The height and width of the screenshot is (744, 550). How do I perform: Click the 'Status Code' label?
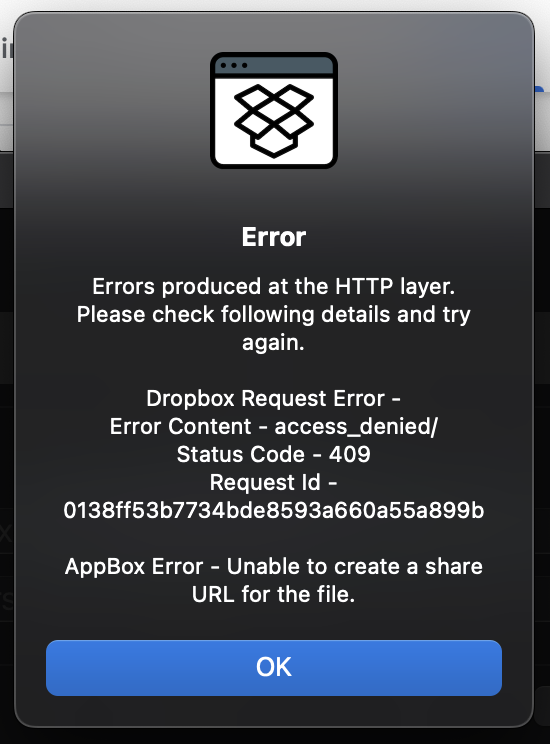click(241, 455)
